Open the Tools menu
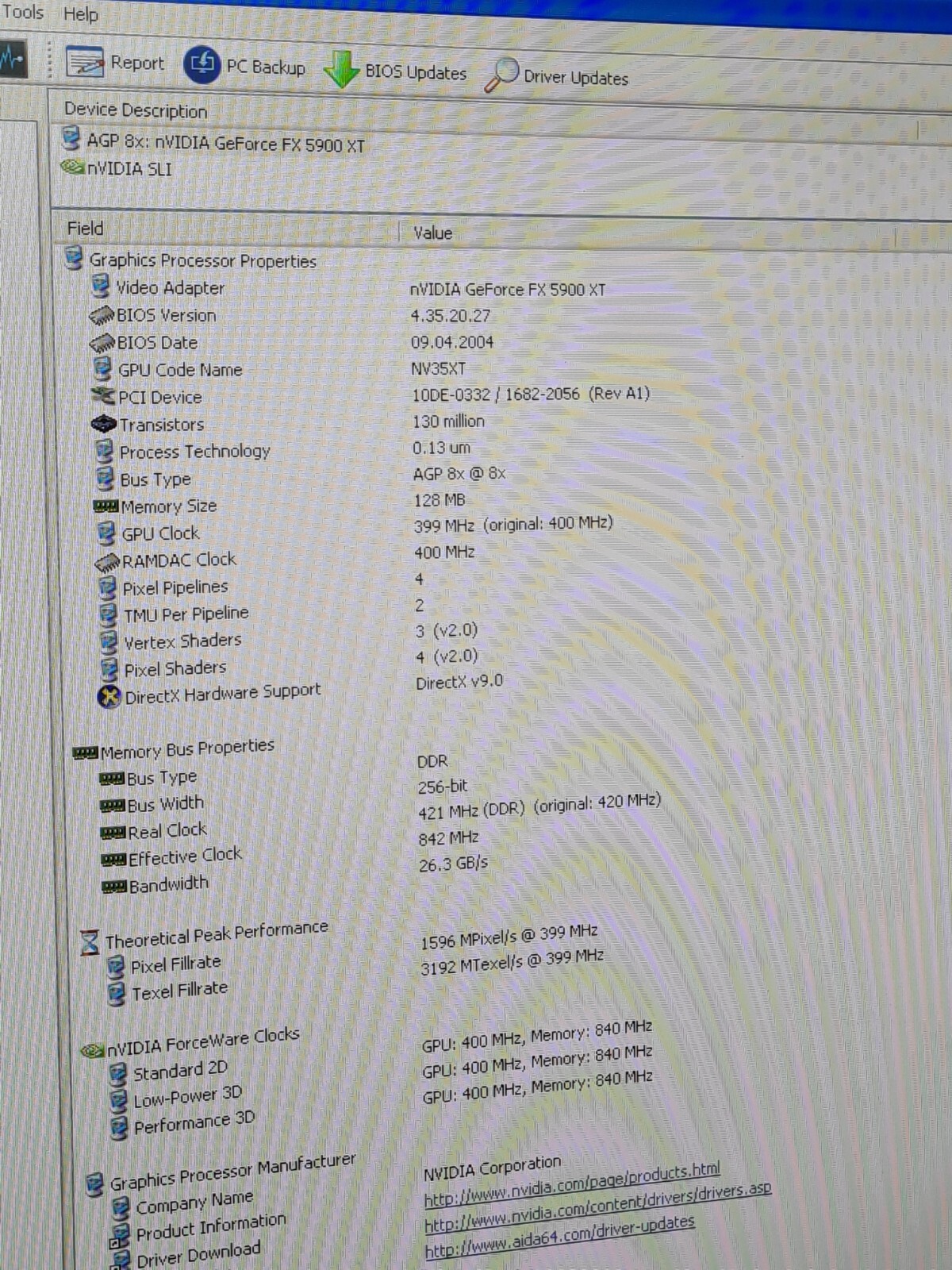The width and height of the screenshot is (952, 1270). [23, 12]
